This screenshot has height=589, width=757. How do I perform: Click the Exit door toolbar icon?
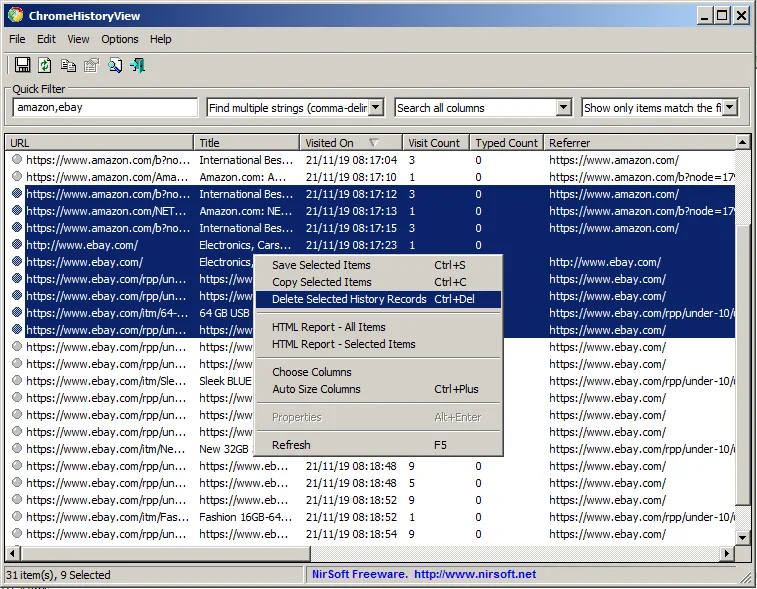138,65
